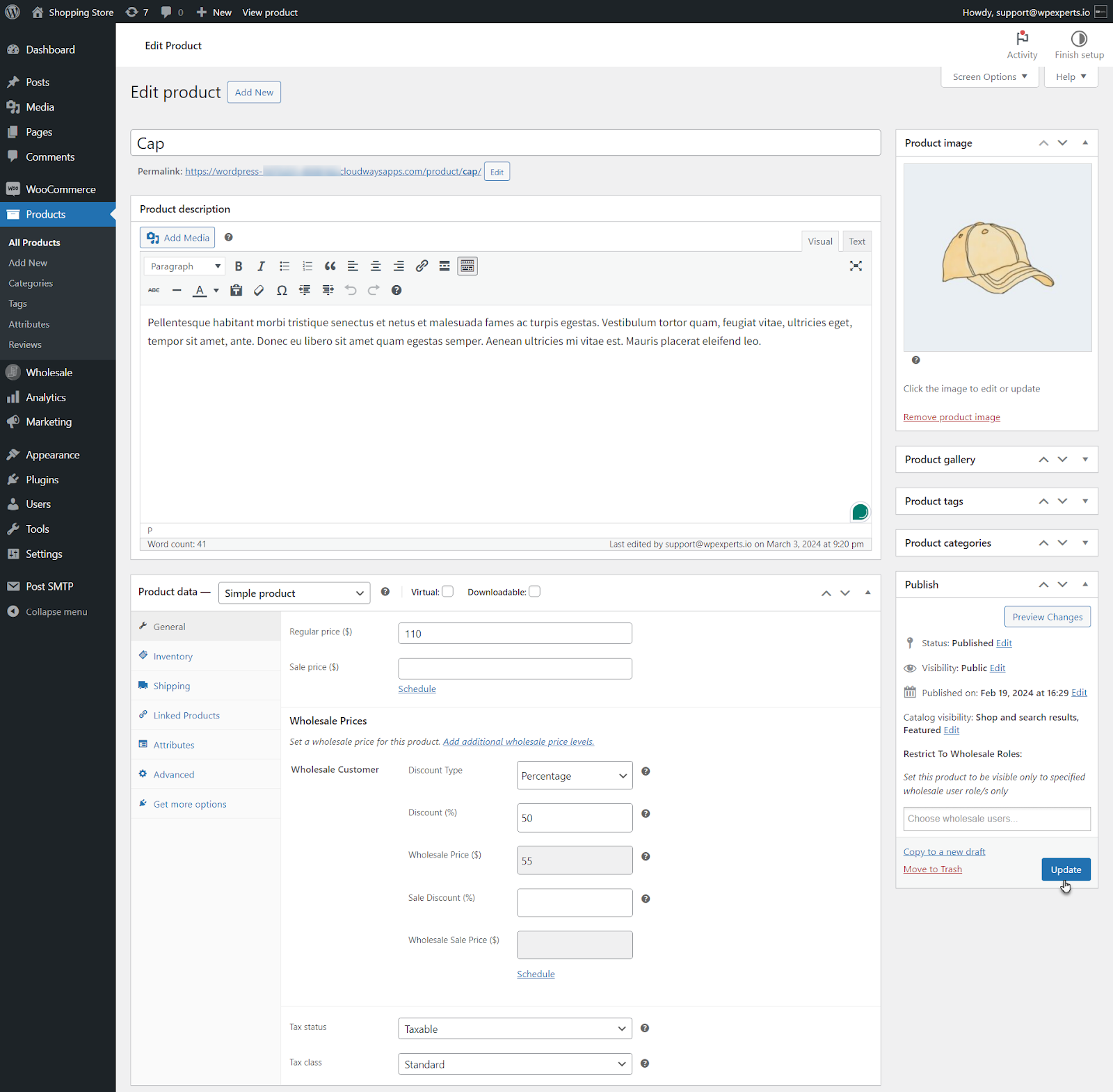
Task: Align text right in editor
Action: click(x=399, y=266)
